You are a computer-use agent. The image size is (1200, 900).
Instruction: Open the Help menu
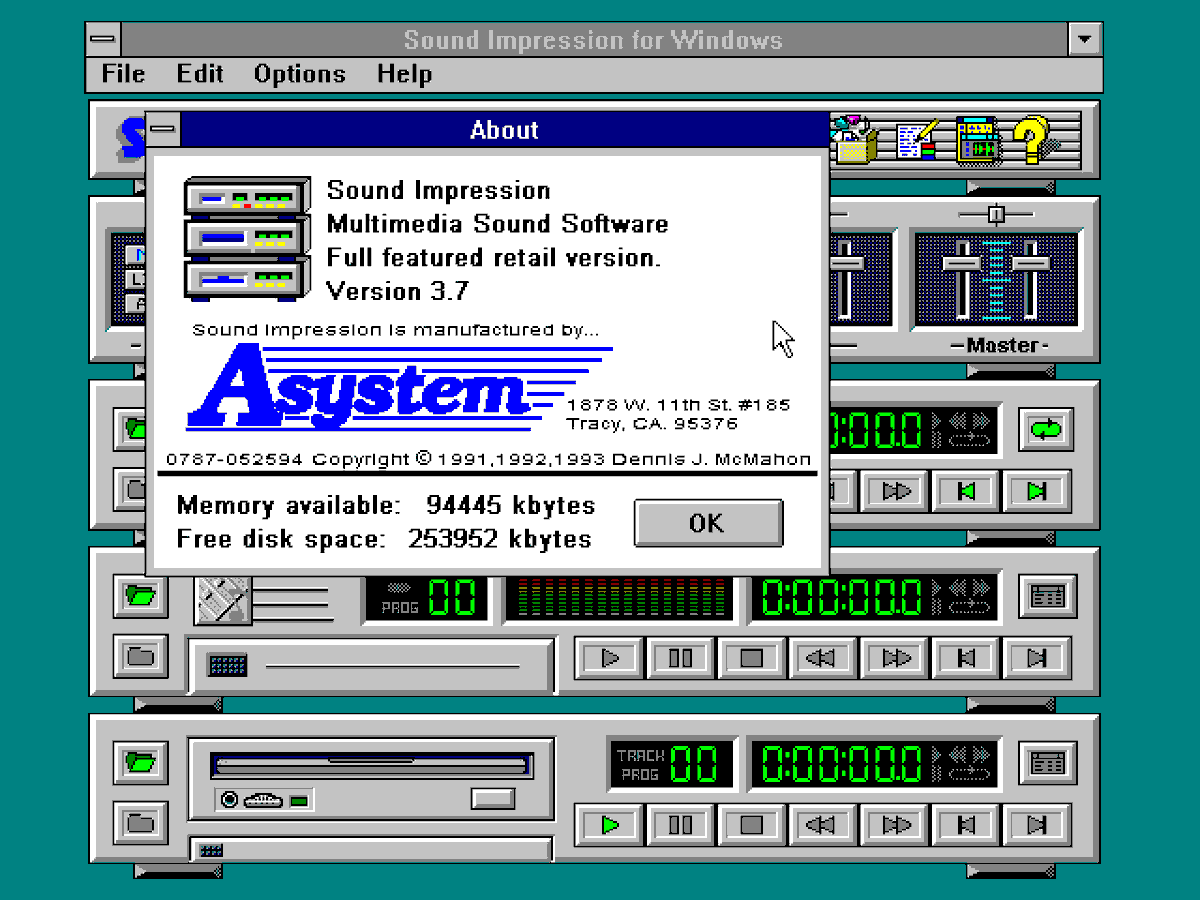[404, 74]
